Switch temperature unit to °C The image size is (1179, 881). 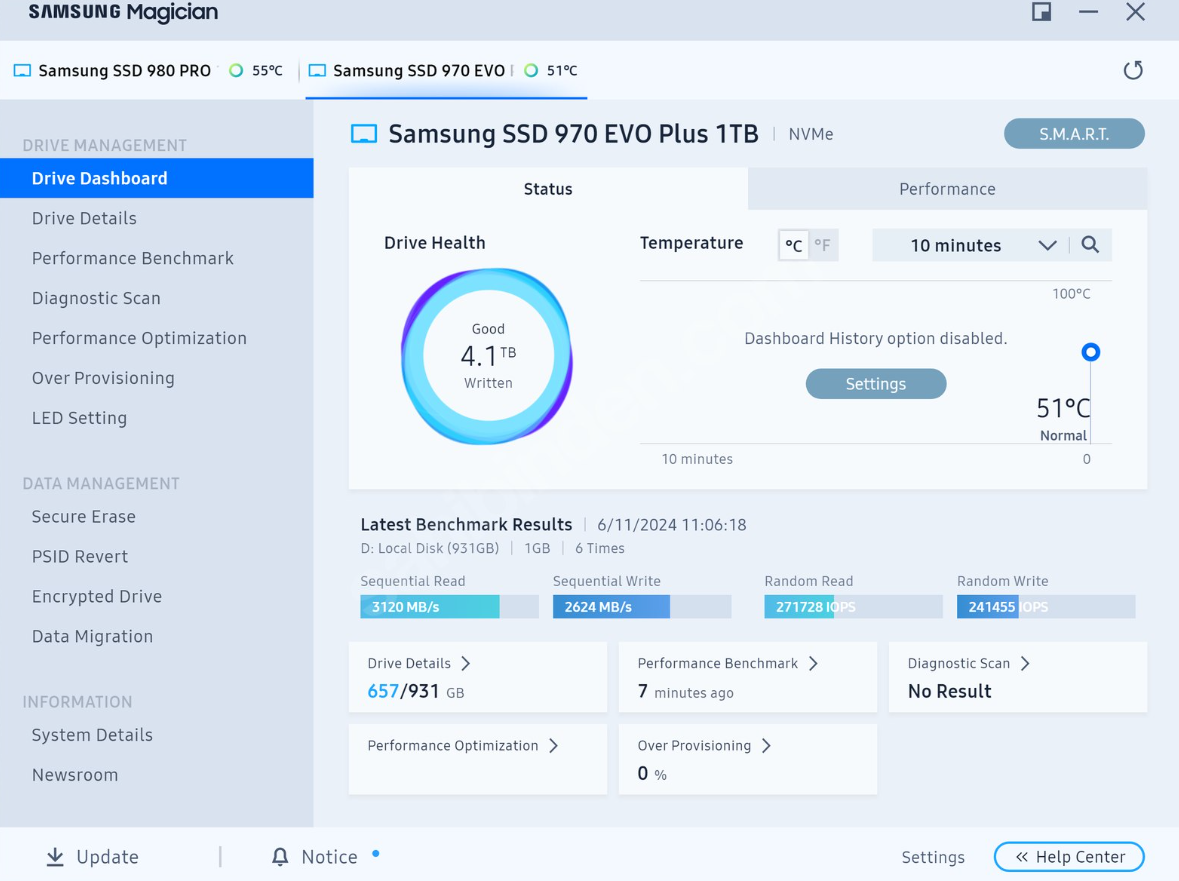tap(793, 245)
